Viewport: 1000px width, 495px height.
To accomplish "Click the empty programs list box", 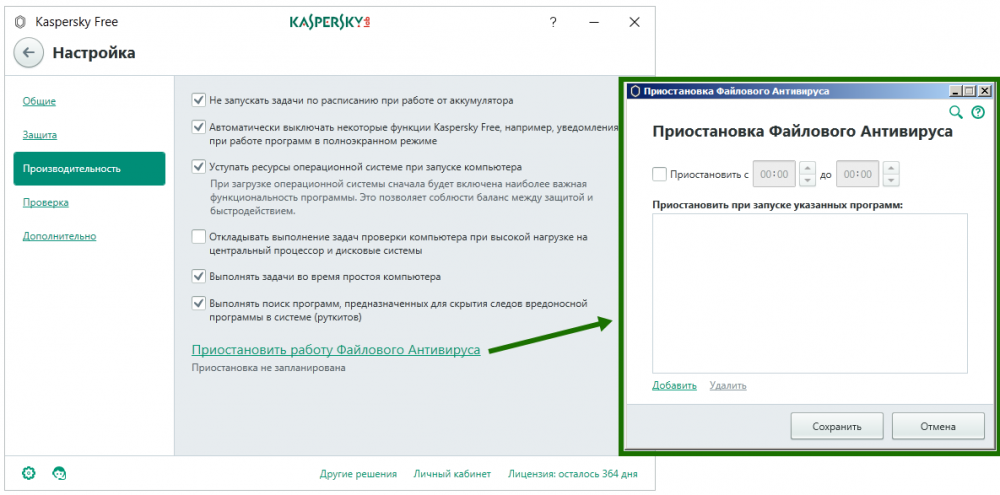I will [809, 293].
